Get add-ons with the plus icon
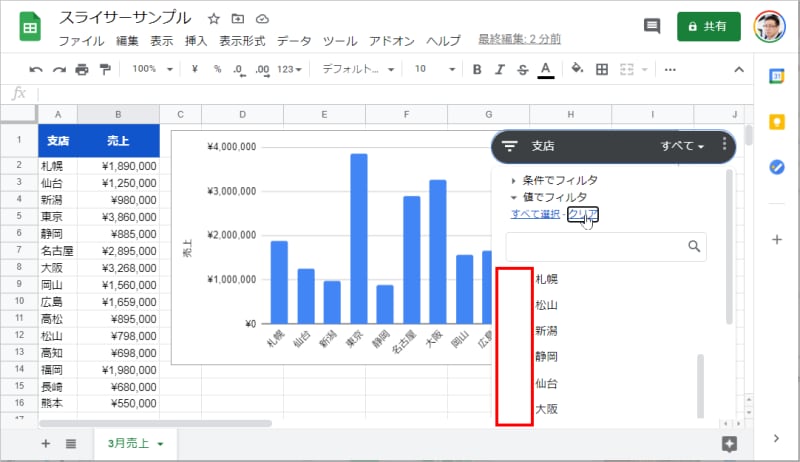 (777, 239)
